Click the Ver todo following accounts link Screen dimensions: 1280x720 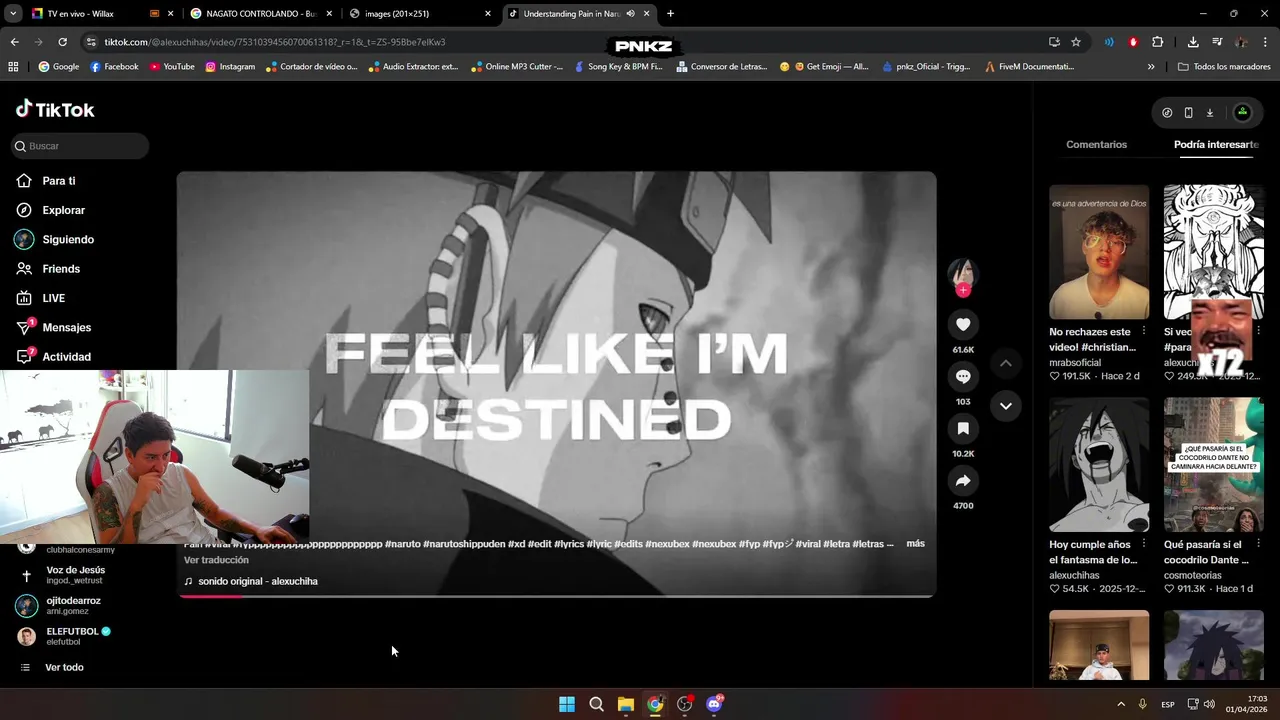coord(64,667)
